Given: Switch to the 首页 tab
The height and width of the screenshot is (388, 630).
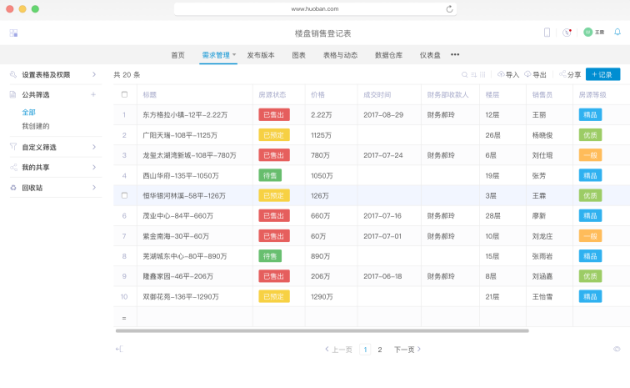Looking at the screenshot, I should click(x=178, y=55).
